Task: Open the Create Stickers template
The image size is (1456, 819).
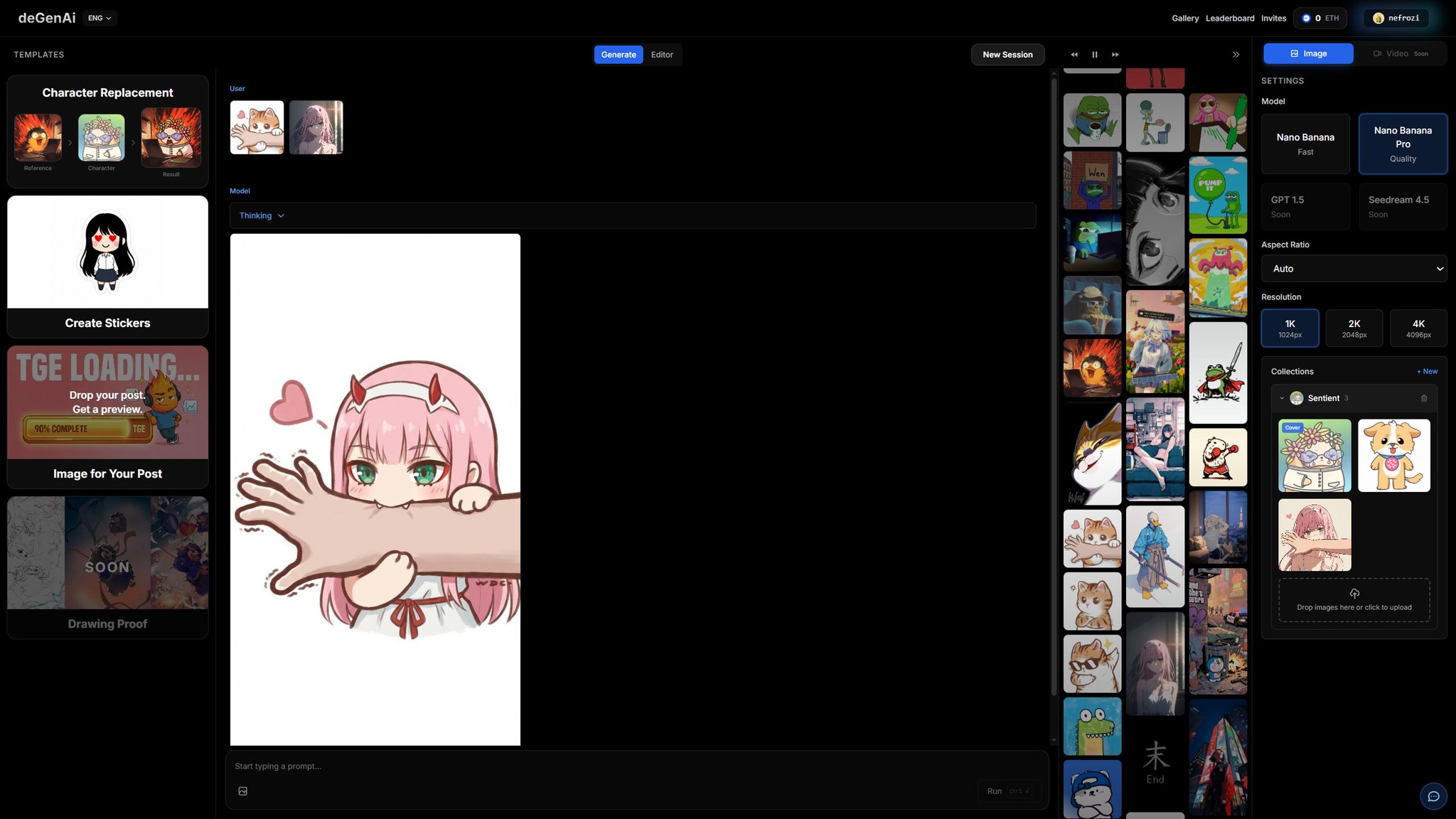Action: click(107, 267)
